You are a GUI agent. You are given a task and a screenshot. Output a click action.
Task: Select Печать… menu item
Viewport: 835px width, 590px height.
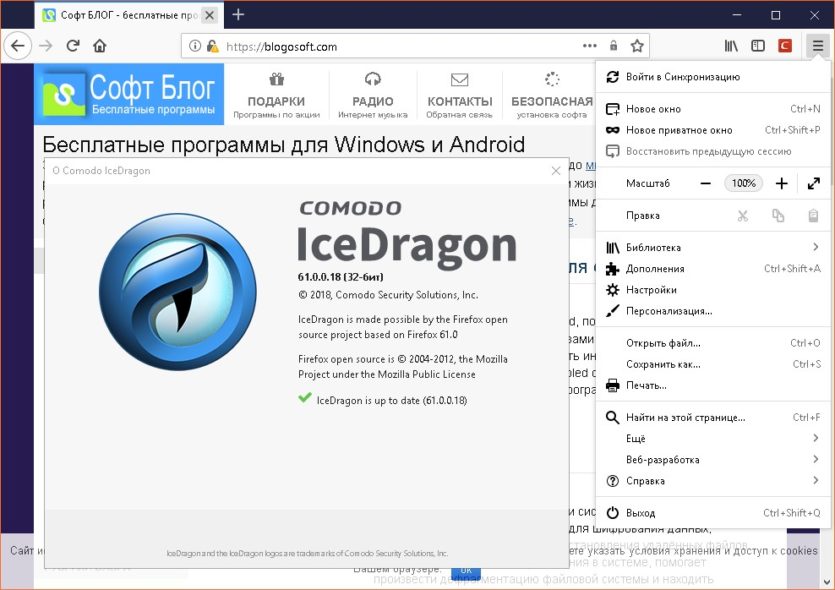(x=713, y=386)
